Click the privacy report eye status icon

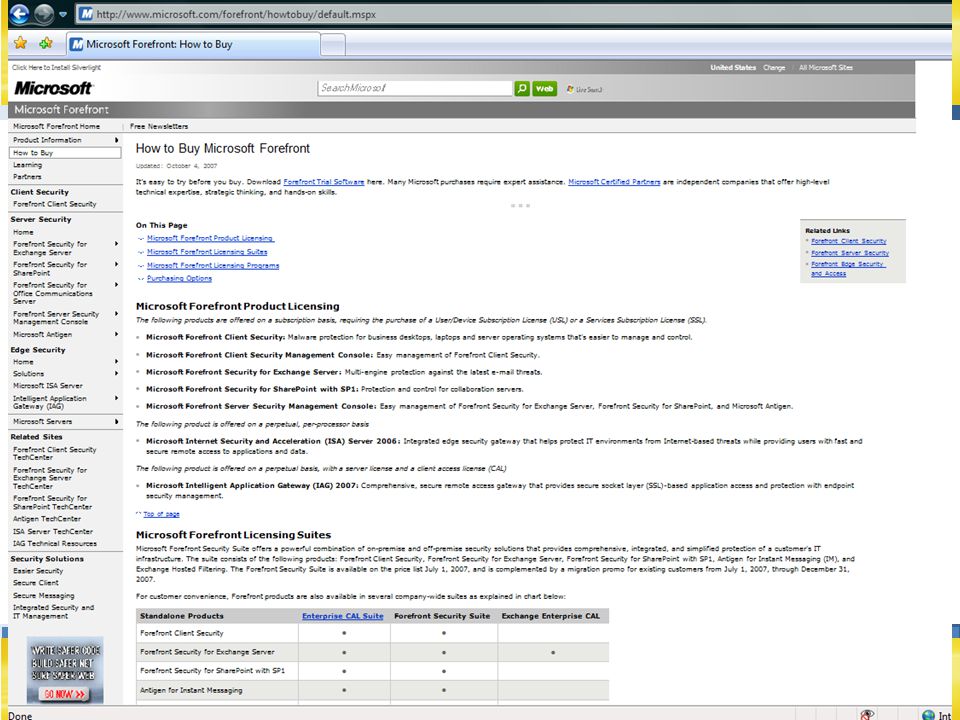[x=867, y=714]
